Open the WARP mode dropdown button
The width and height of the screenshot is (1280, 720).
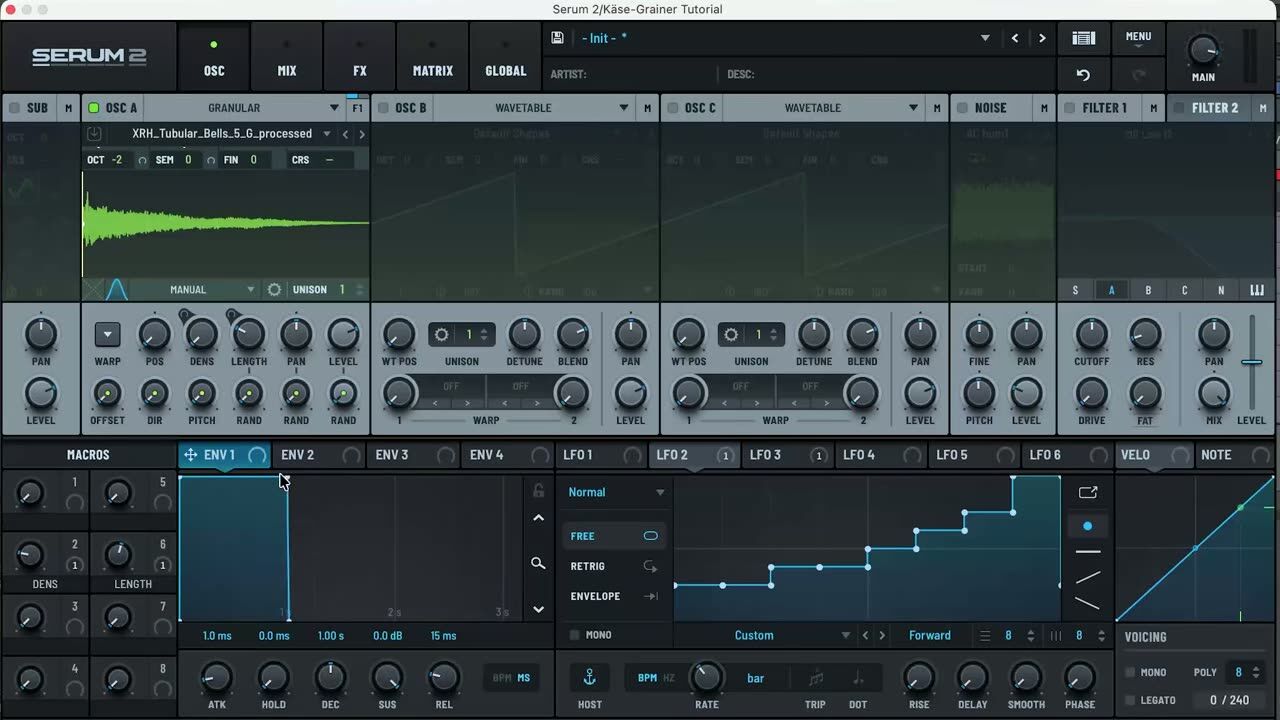(107, 335)
